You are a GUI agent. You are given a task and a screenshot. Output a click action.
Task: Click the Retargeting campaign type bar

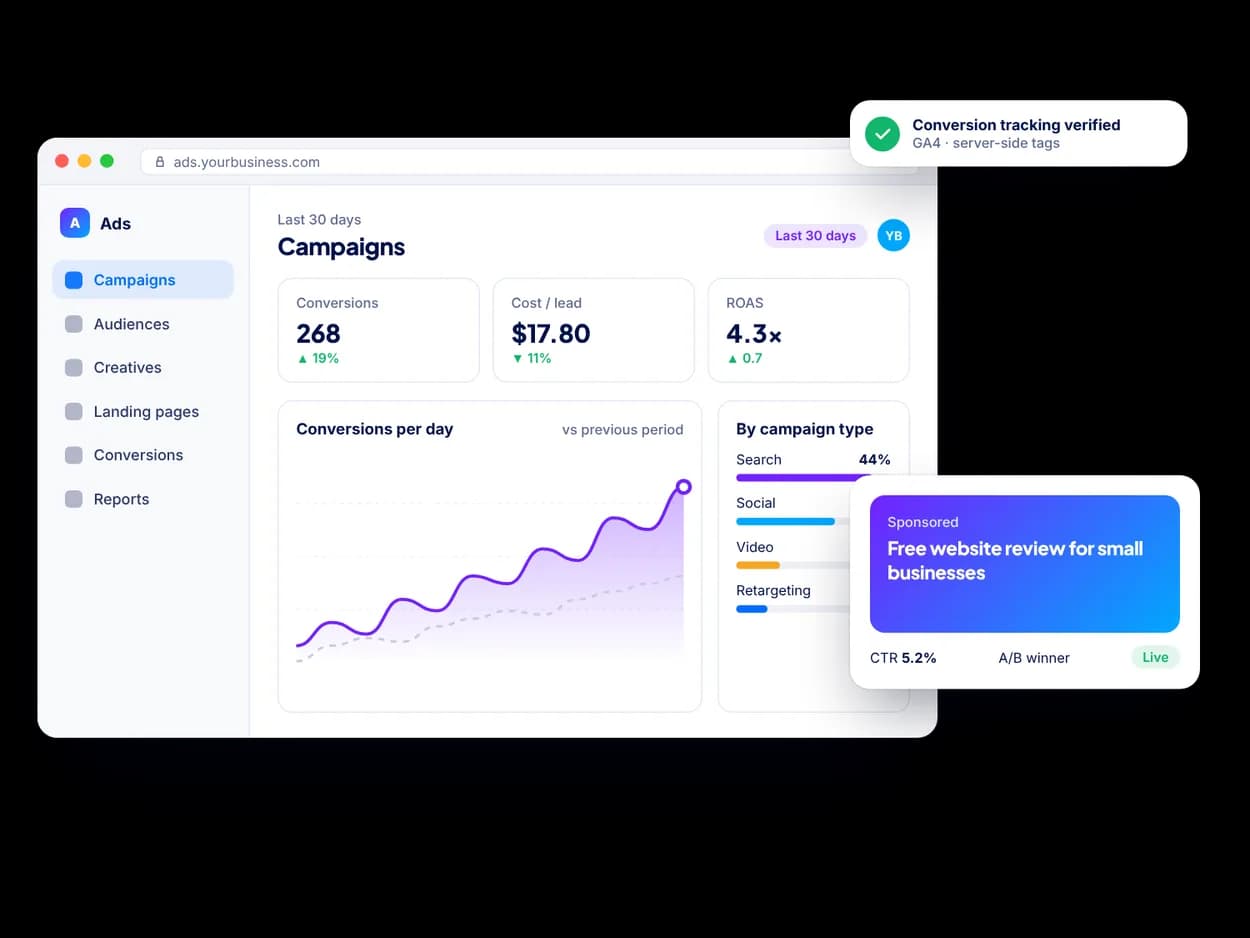tap(752, 609)
